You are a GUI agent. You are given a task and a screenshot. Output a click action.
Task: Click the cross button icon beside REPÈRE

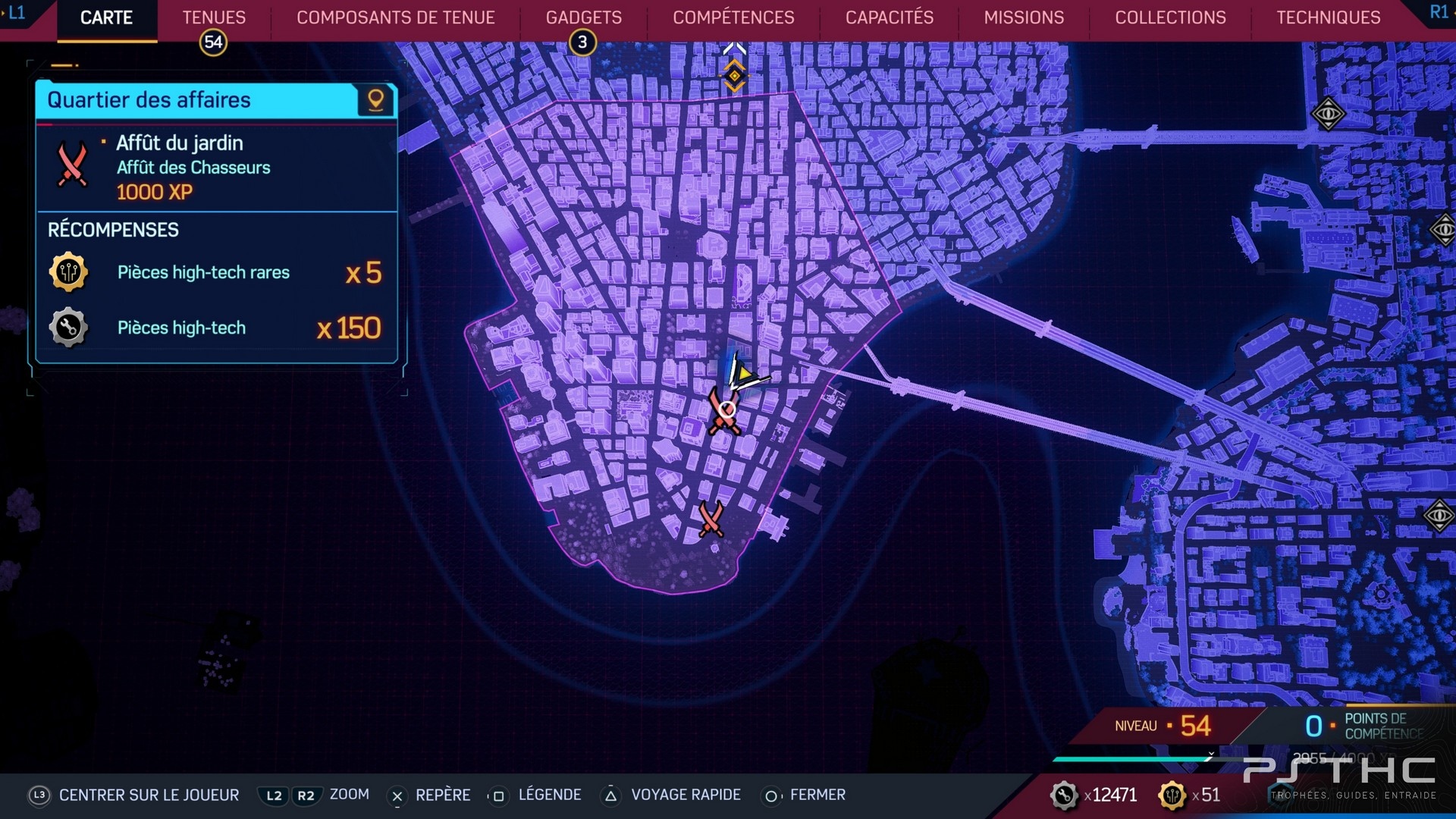pos(397,796)
